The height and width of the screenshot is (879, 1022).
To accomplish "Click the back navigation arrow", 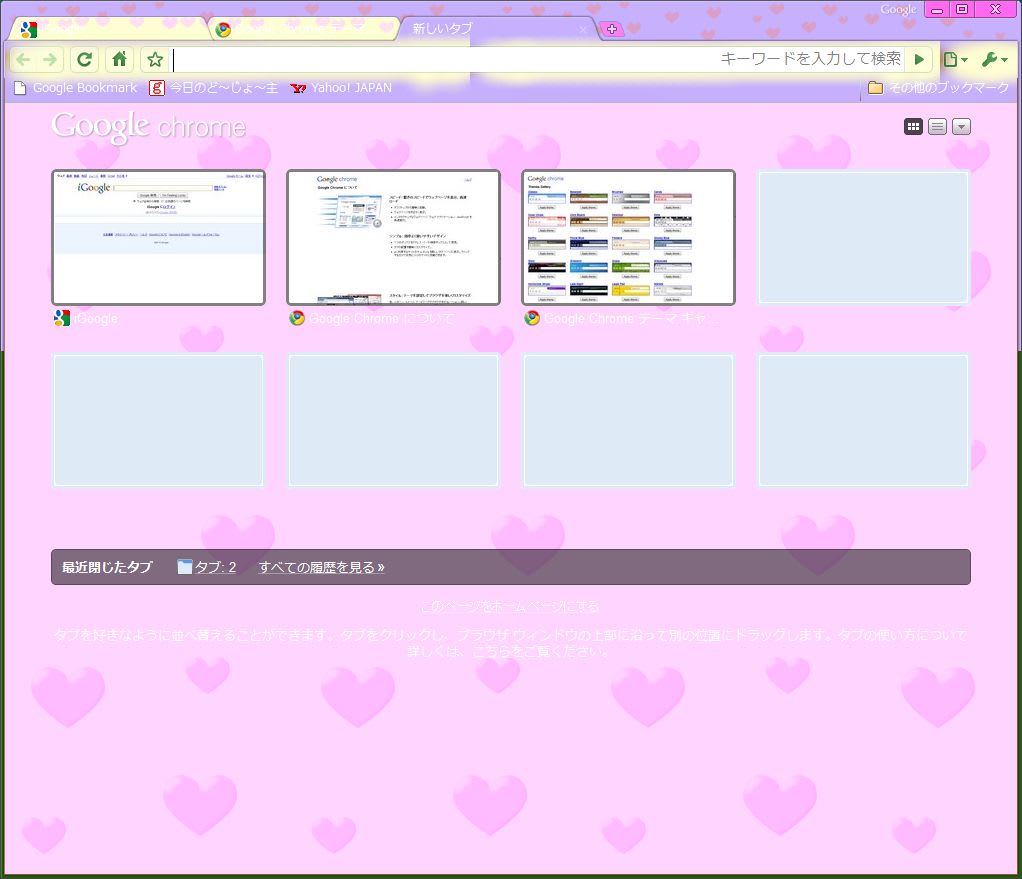I will click(x=23, y=60).
